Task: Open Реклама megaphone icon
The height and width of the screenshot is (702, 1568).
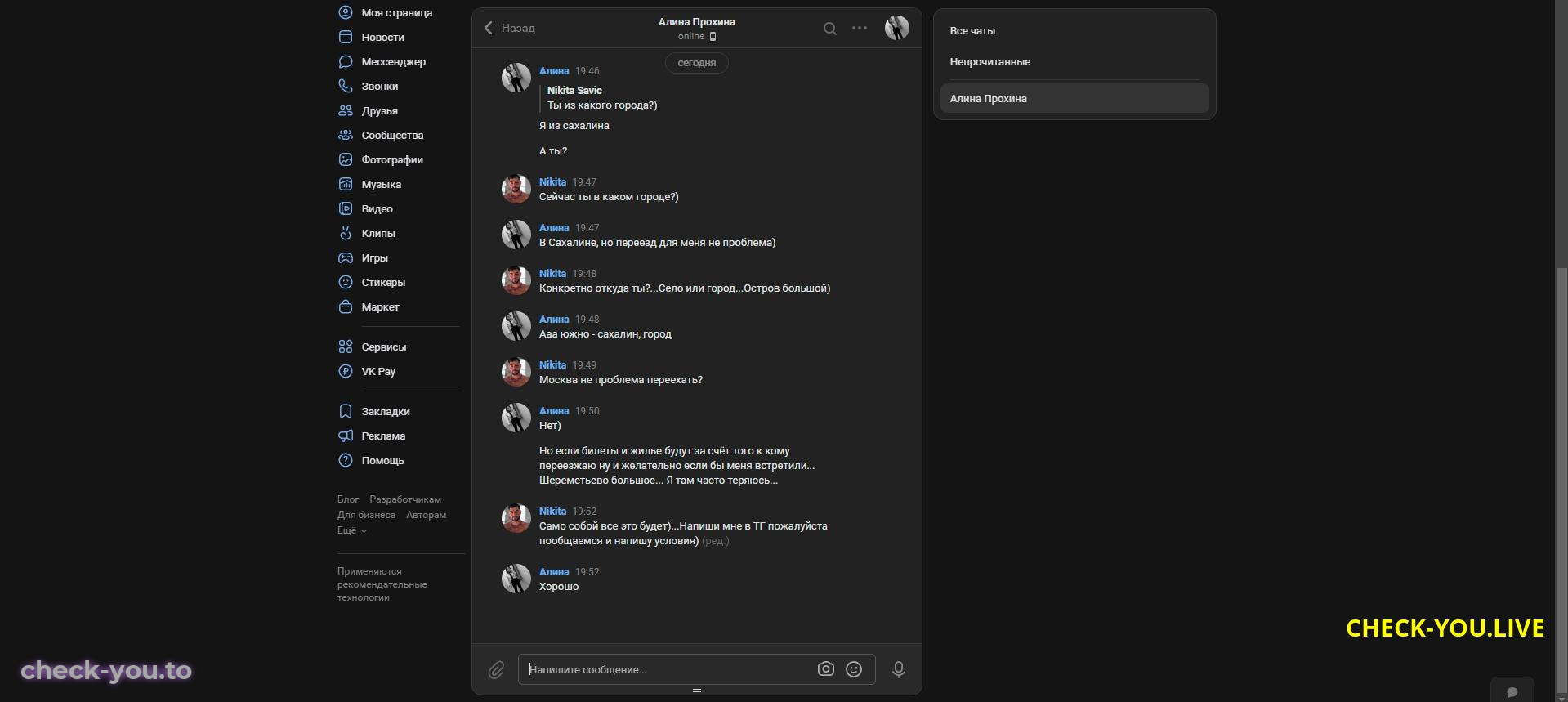Action: pyautogui.click(x=346, y=436)
